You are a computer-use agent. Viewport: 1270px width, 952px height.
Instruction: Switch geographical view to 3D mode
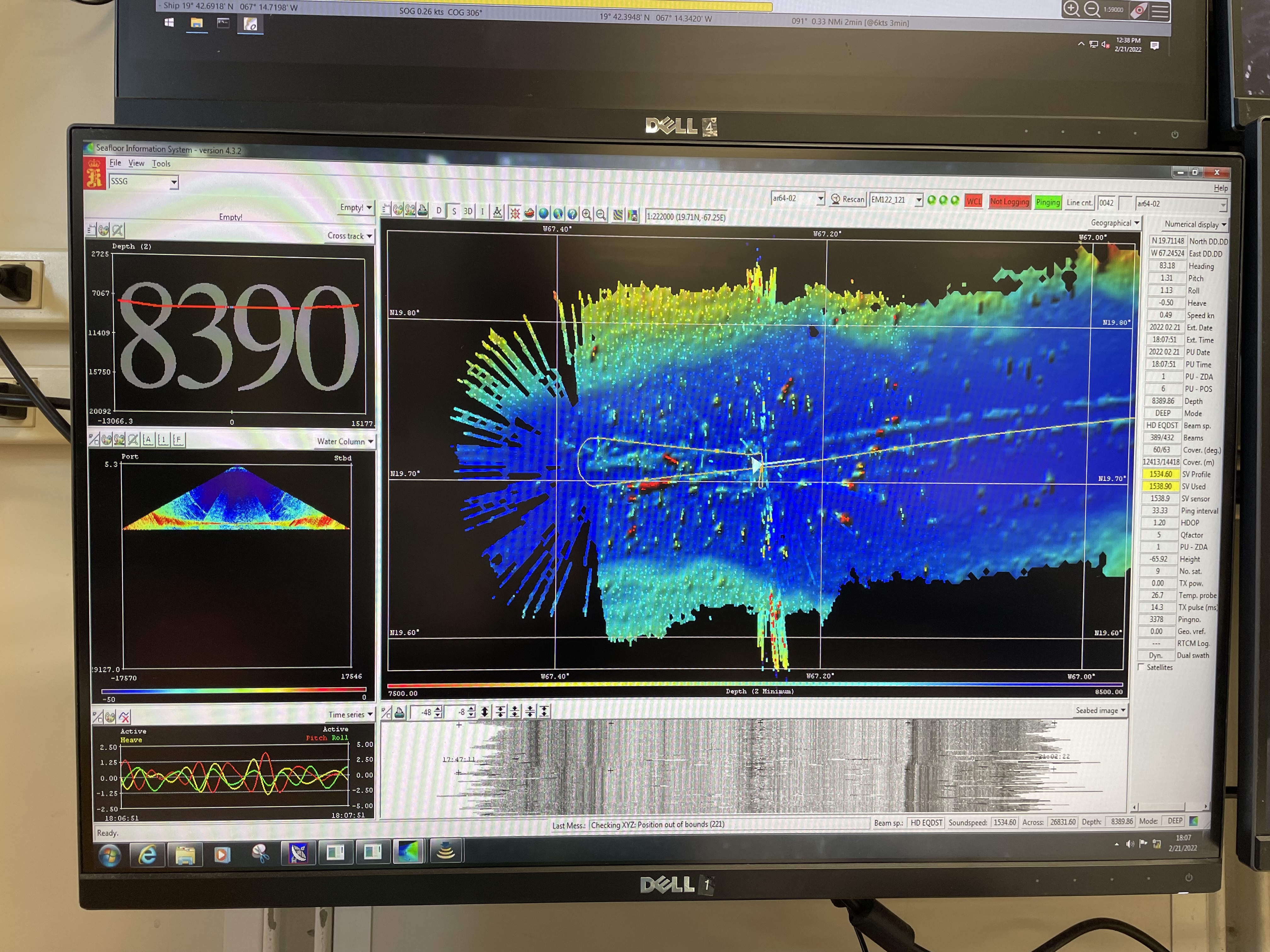(468, 211)
